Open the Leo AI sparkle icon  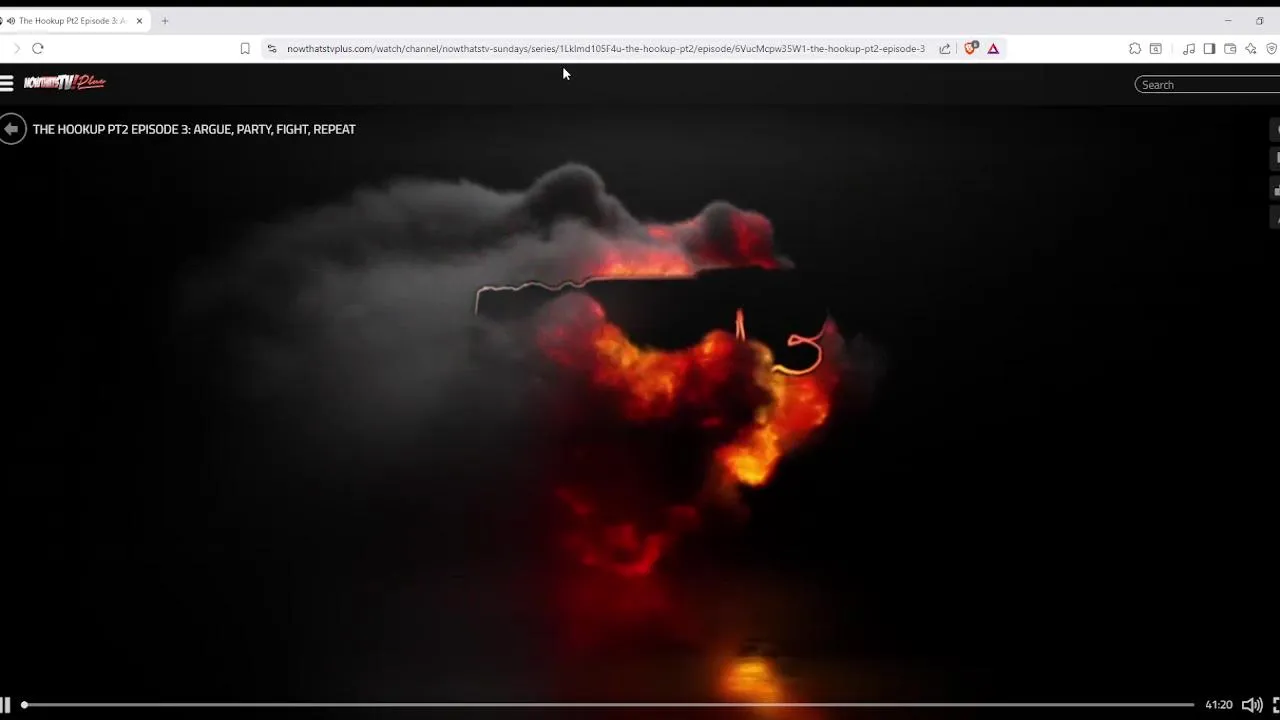pyautogui.click(x=1251, y=48)
